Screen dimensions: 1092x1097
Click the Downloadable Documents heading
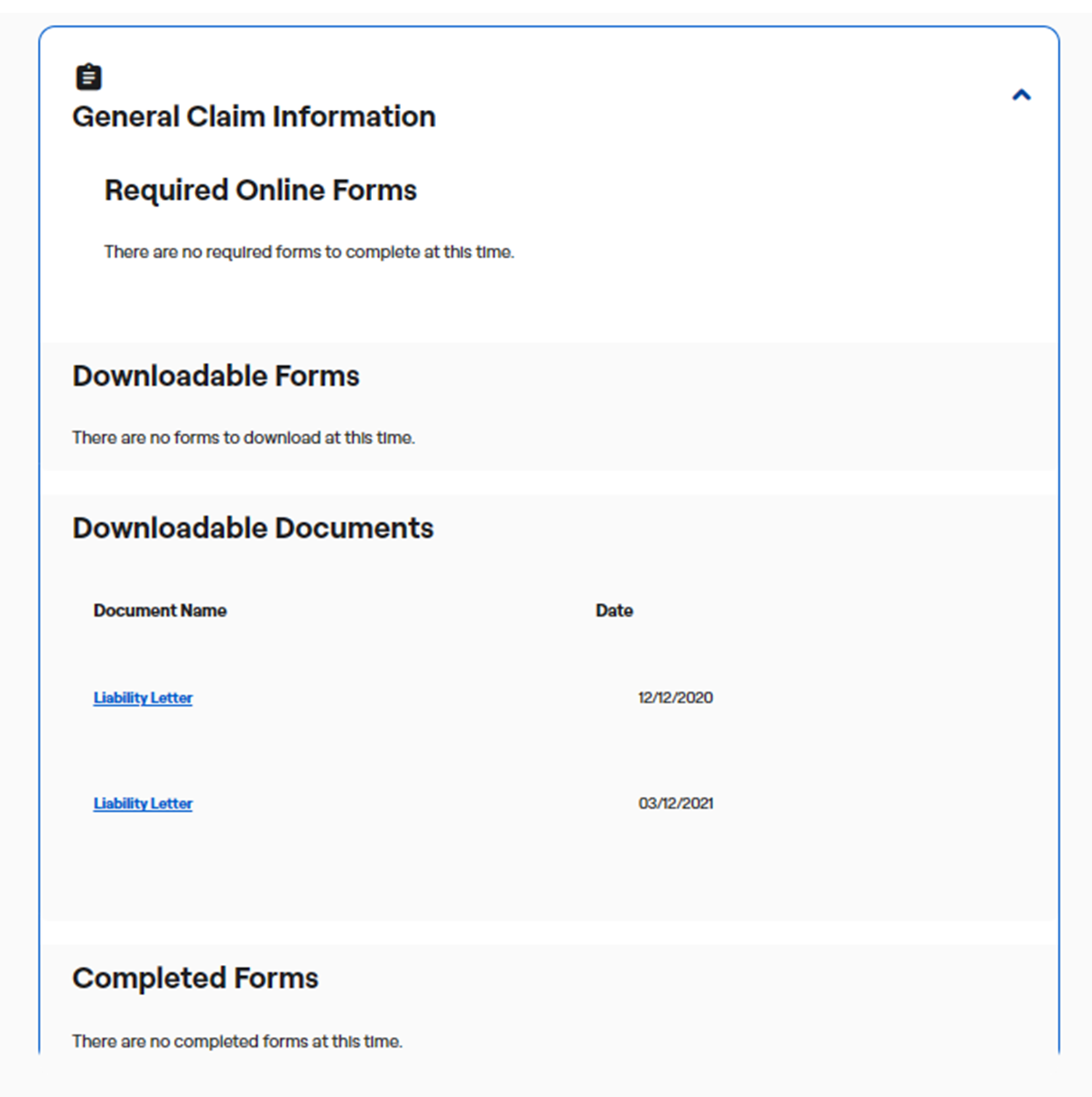tap(253, 528)
